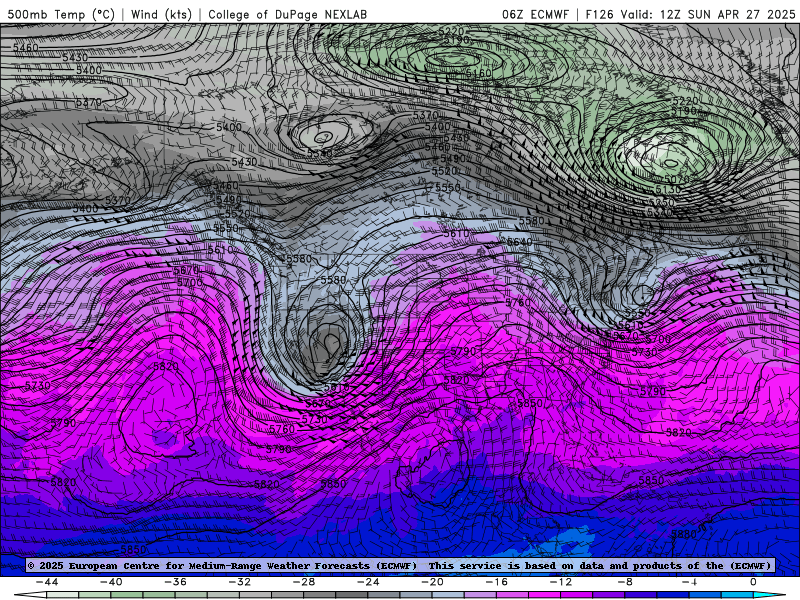Click the -8 color scale label
This screenshot has height=600, width=800.
point(625,582)
